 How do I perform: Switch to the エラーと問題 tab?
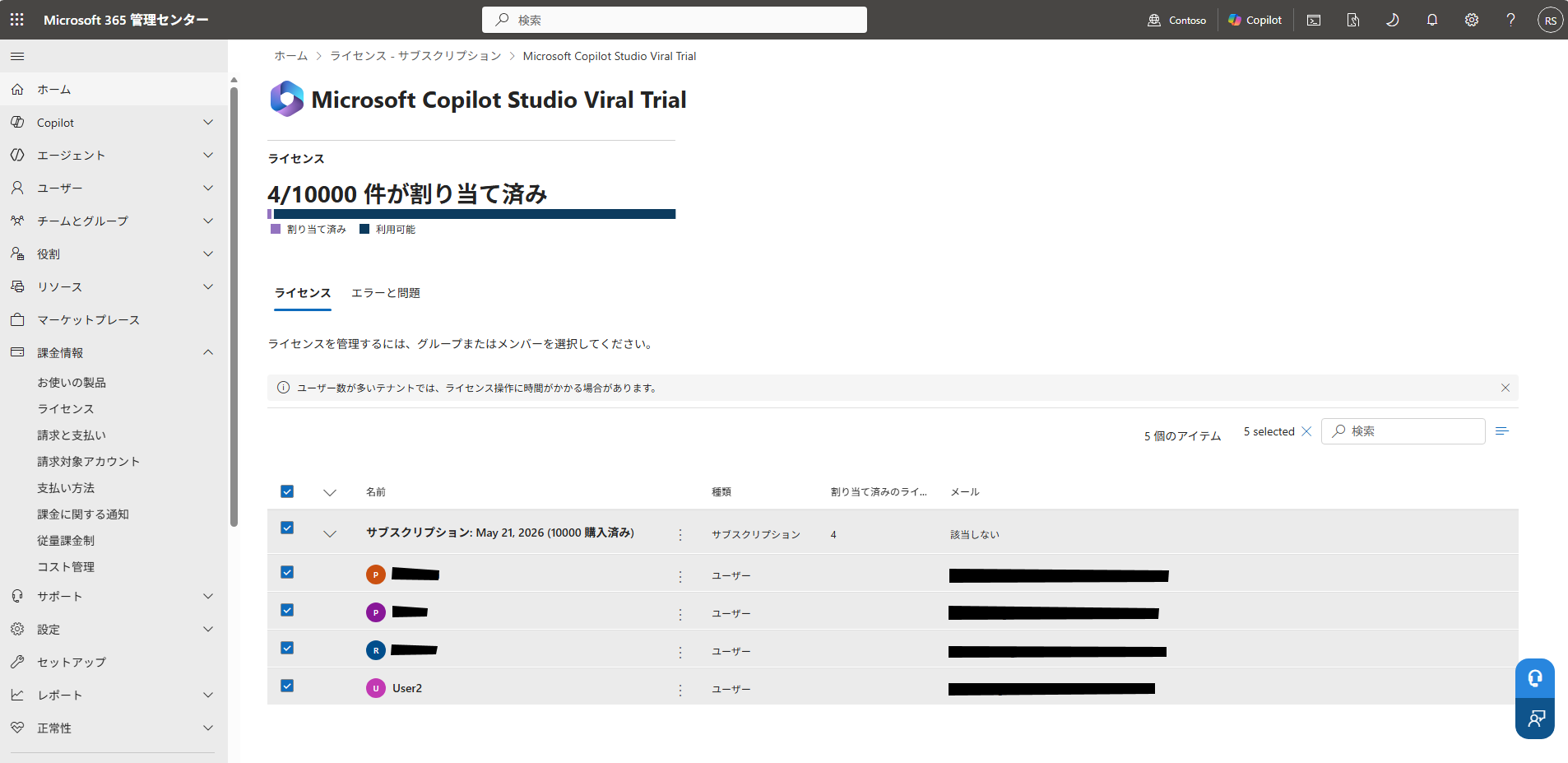click(386, 293)
